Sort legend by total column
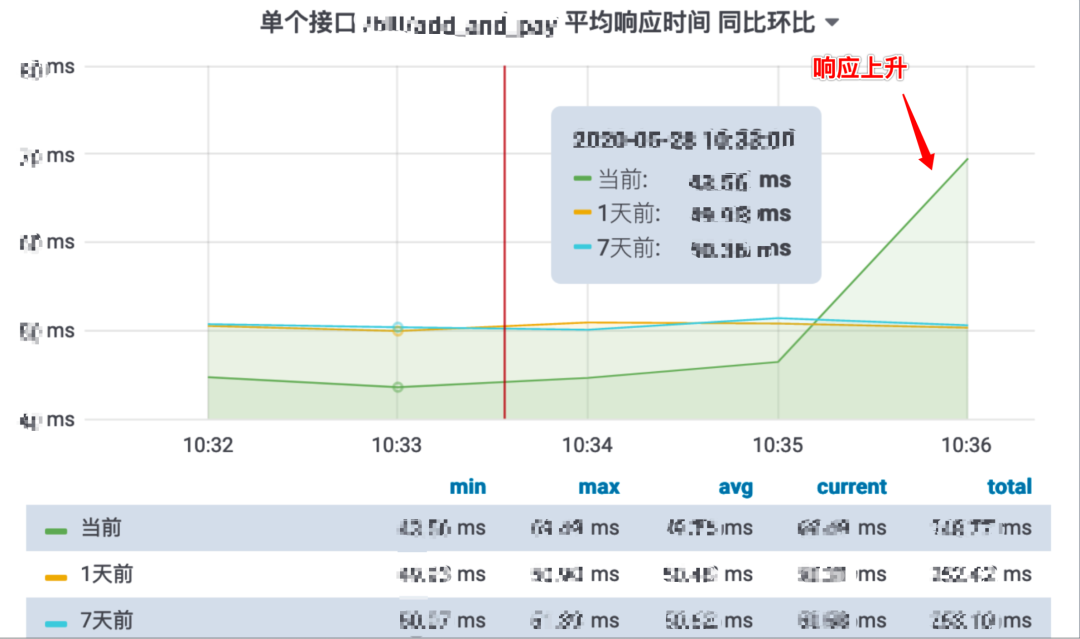Screen dimensions: 1080x639 pyautogui.click(x=1009, y=487)
